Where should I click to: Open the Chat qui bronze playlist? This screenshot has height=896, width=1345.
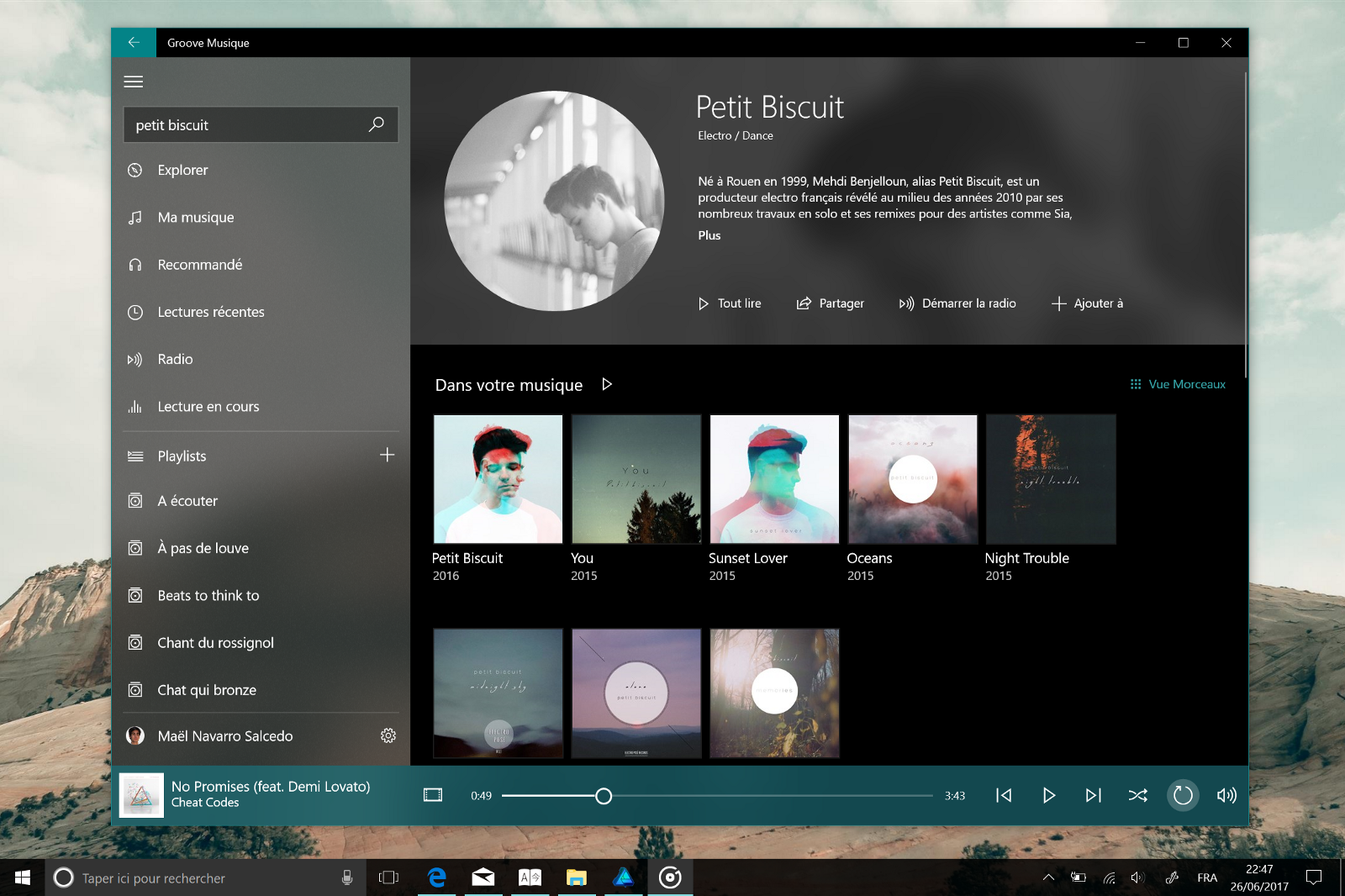(261, 690)
